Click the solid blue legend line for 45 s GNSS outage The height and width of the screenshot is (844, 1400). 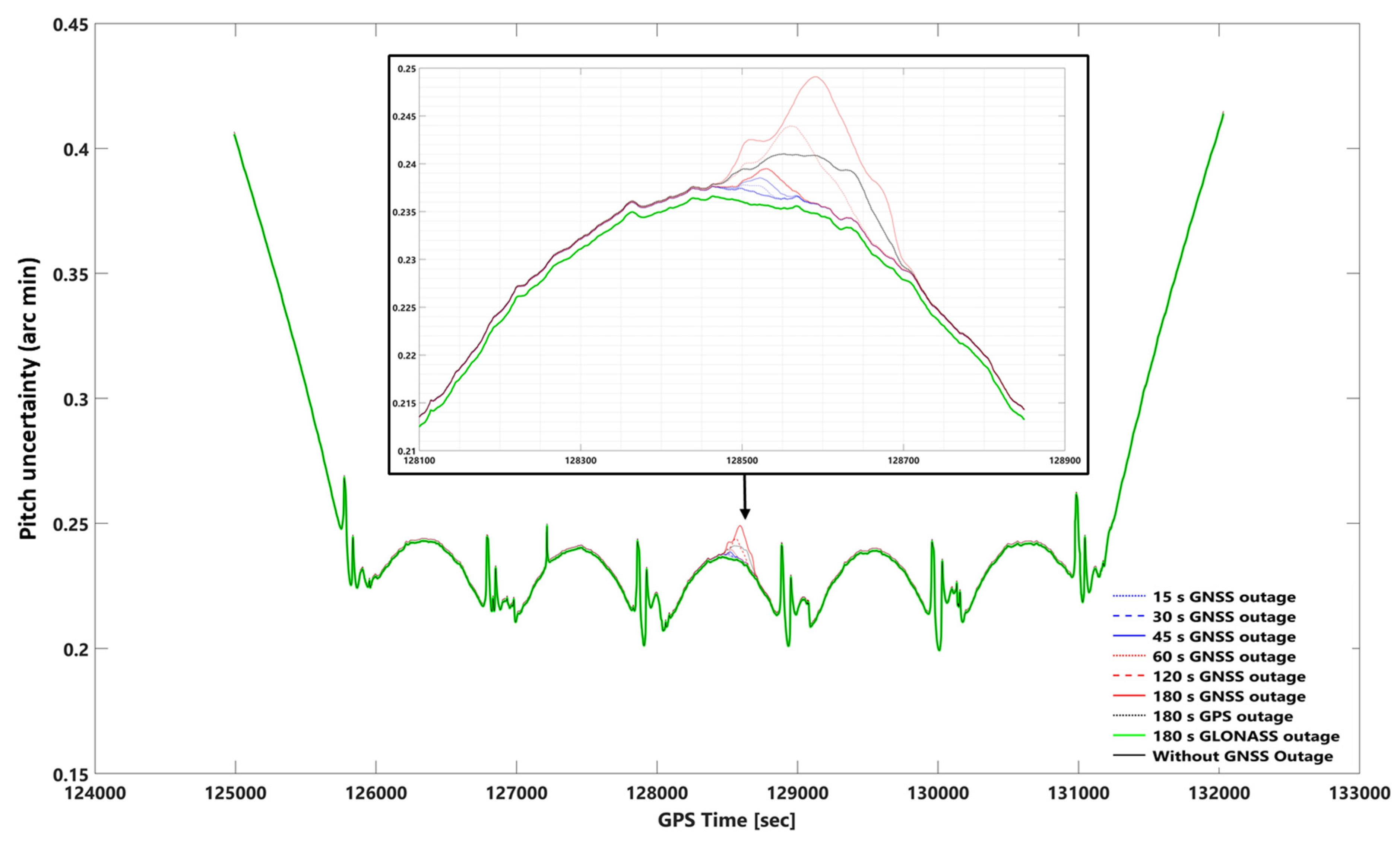point(1129,636)
